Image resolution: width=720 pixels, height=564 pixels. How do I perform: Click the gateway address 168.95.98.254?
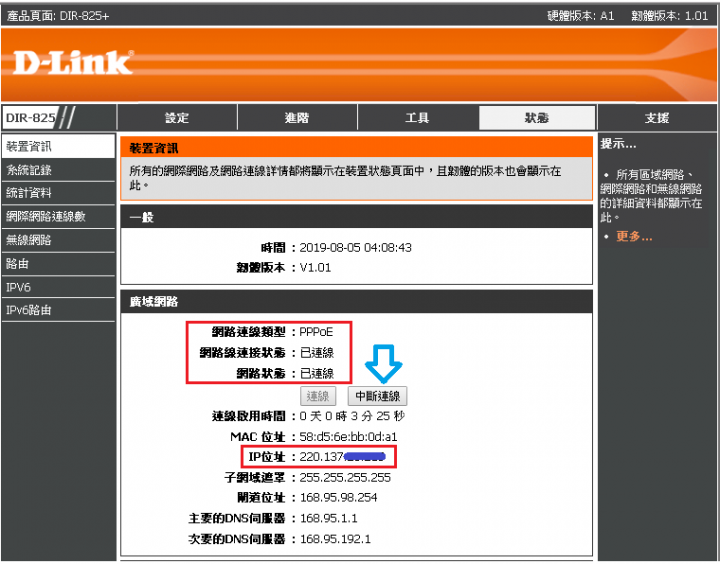(338, 497)
